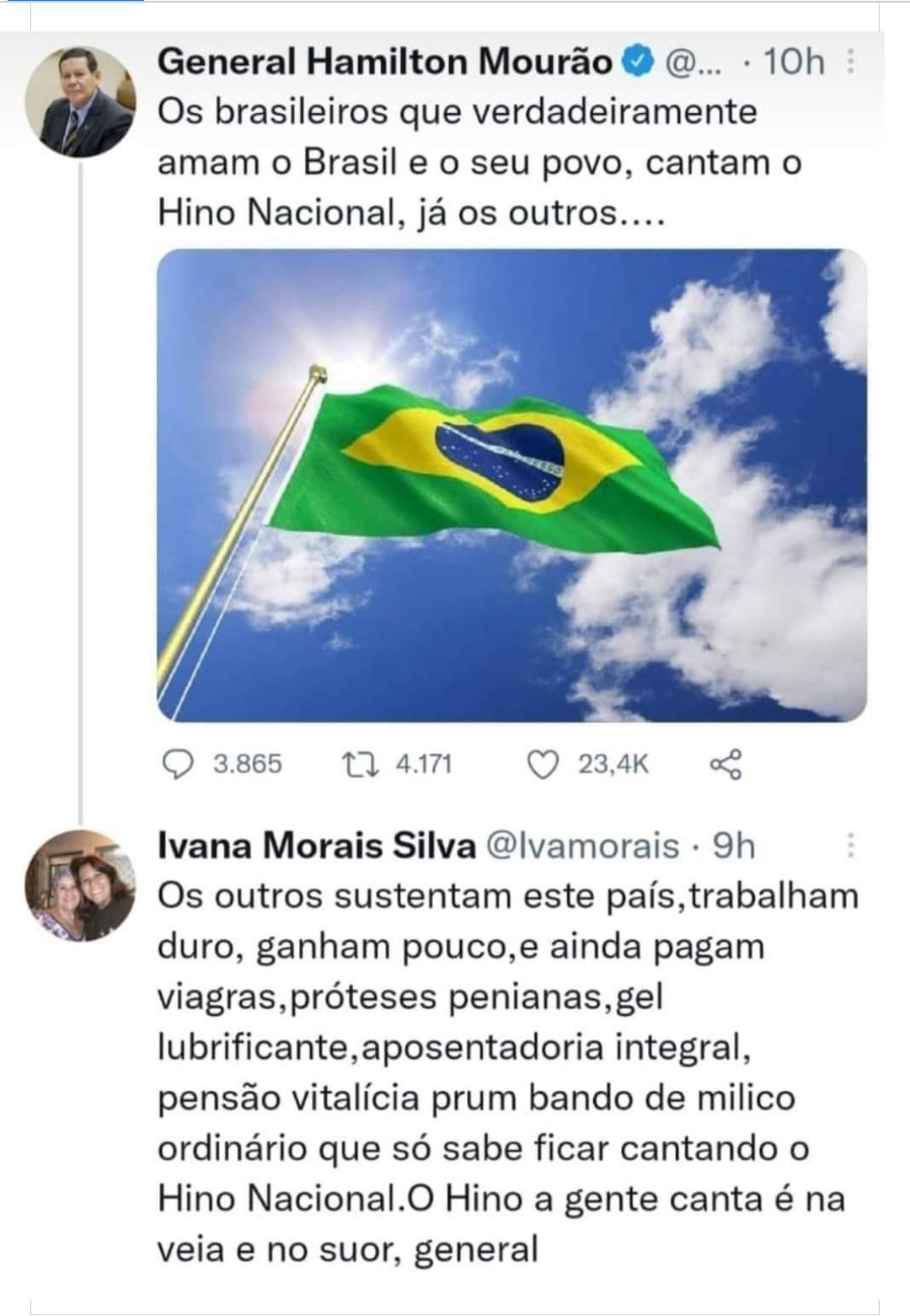Click the 4.171 retweets count
The width and height of the screenshot is (910, 1316).
tap(424, 764)
